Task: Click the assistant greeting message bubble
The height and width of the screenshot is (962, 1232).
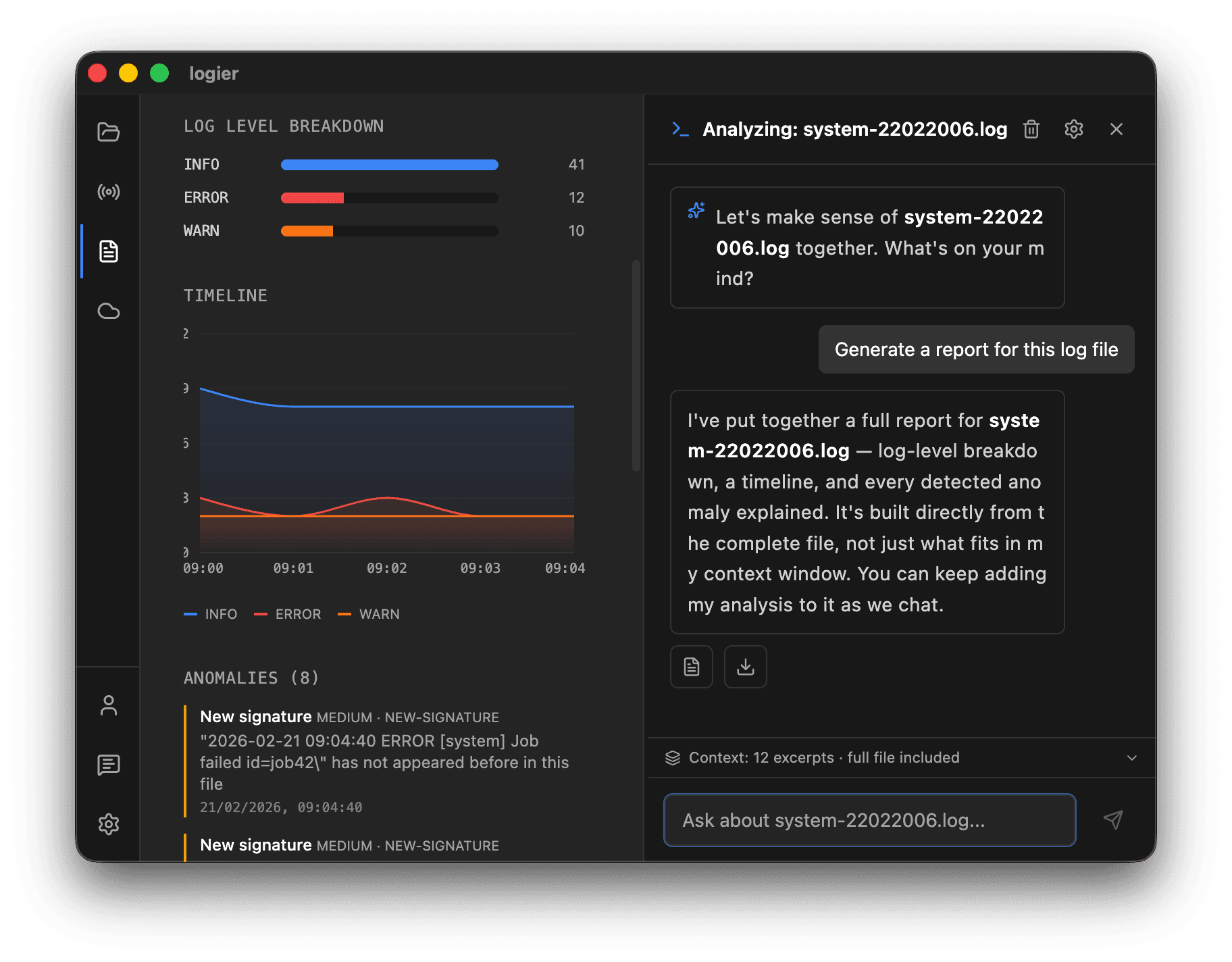Action: coord(867,248)
